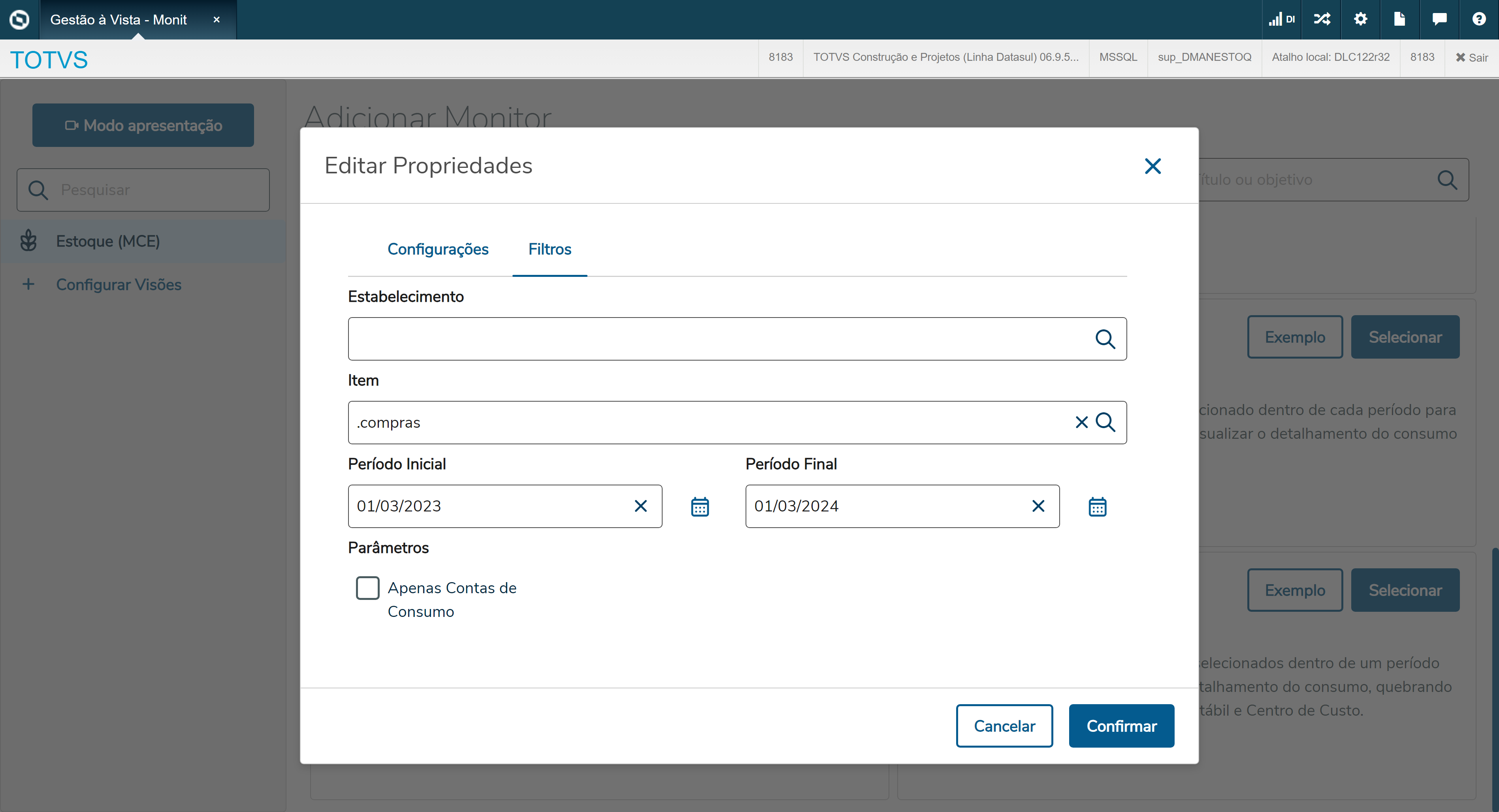Open the settings gear in the top bar
The height and width of the screenshot is (812, 1499).
pyautogui.click(x=1360, y=19)
